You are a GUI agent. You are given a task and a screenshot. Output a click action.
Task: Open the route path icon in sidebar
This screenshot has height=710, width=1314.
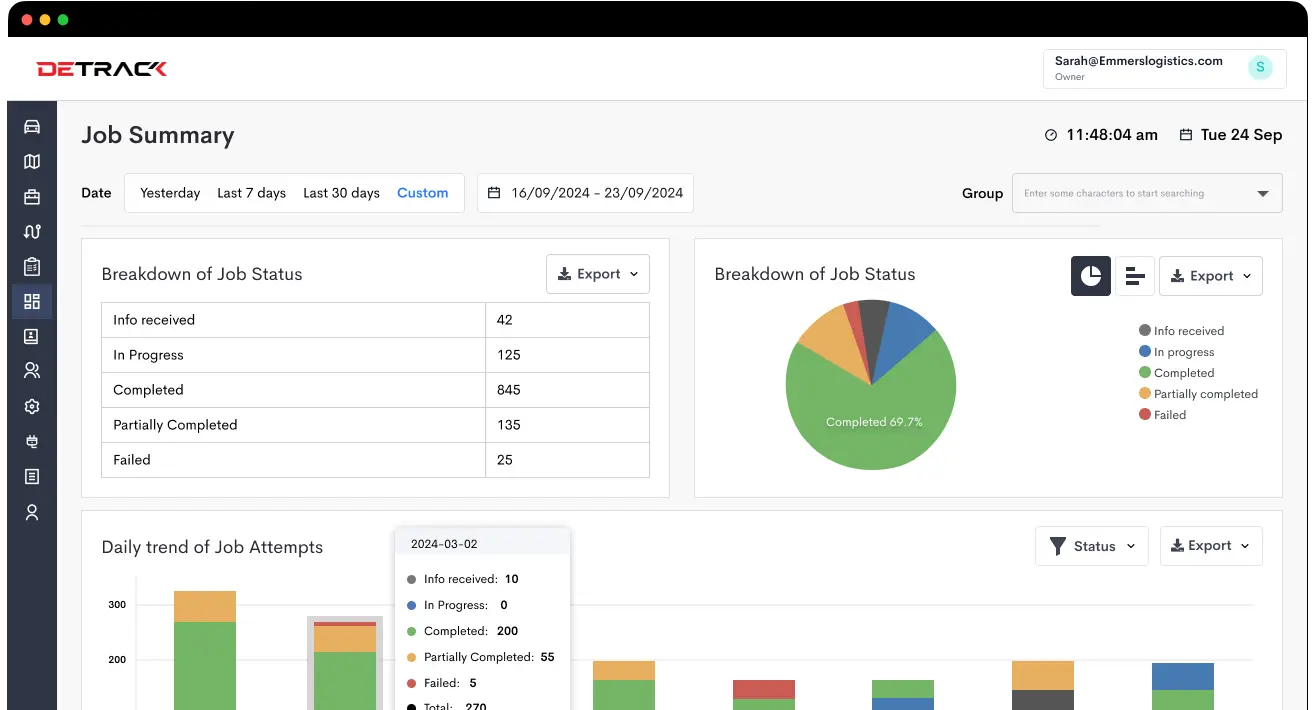(x=32, y=232)
